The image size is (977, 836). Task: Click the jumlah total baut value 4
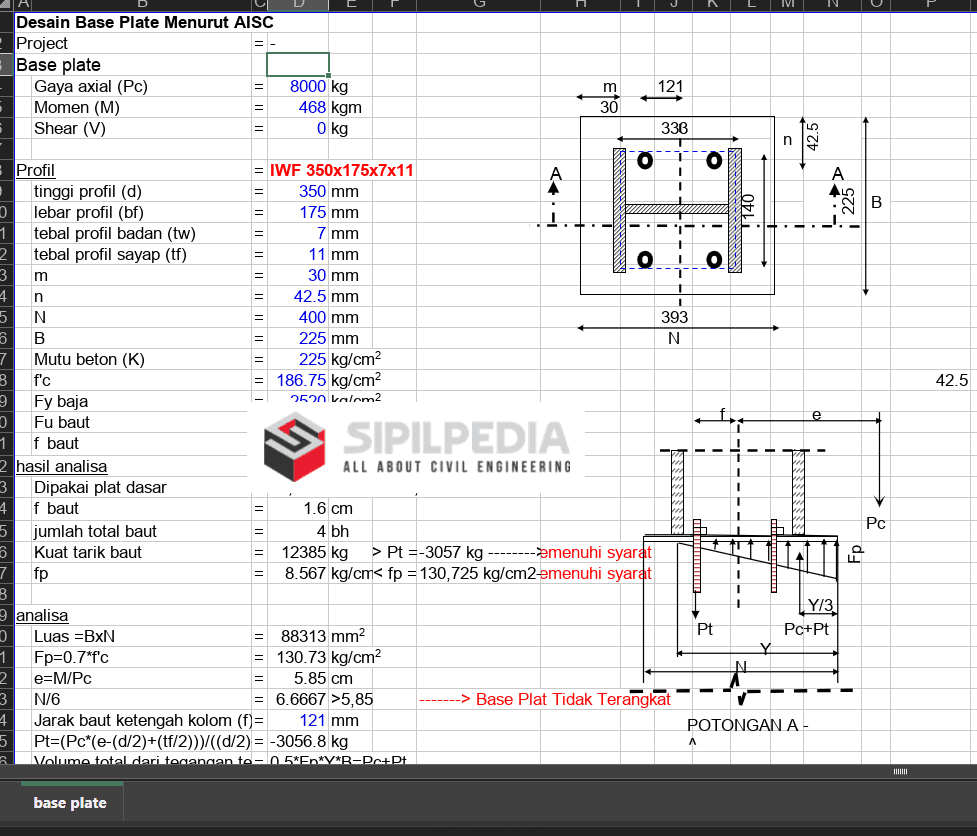pyautogui.click(x=298, y=531)
